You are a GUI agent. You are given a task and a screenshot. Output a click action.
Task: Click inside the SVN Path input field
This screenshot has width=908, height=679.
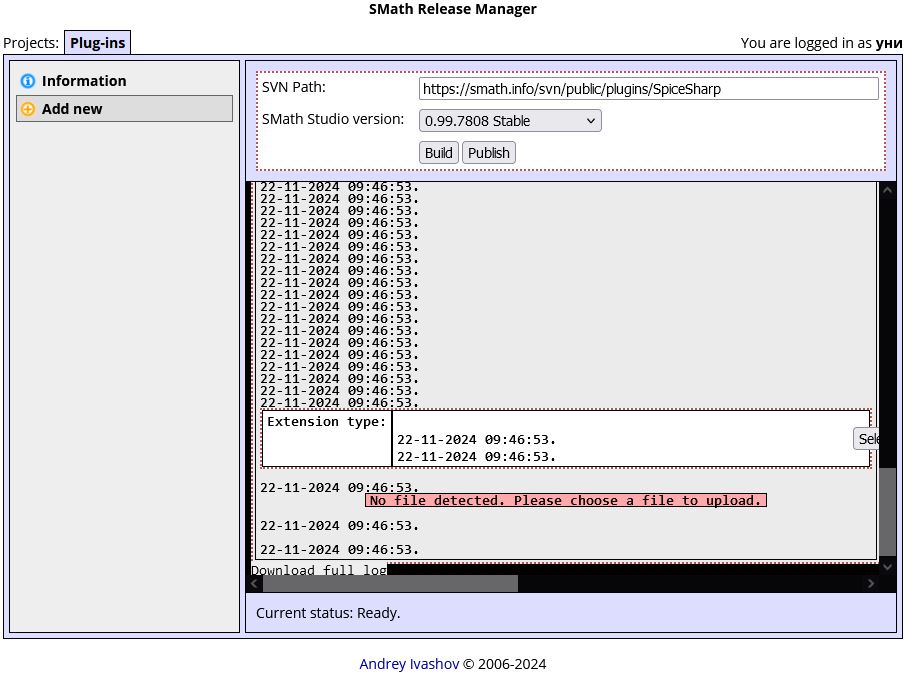[648, 88]
